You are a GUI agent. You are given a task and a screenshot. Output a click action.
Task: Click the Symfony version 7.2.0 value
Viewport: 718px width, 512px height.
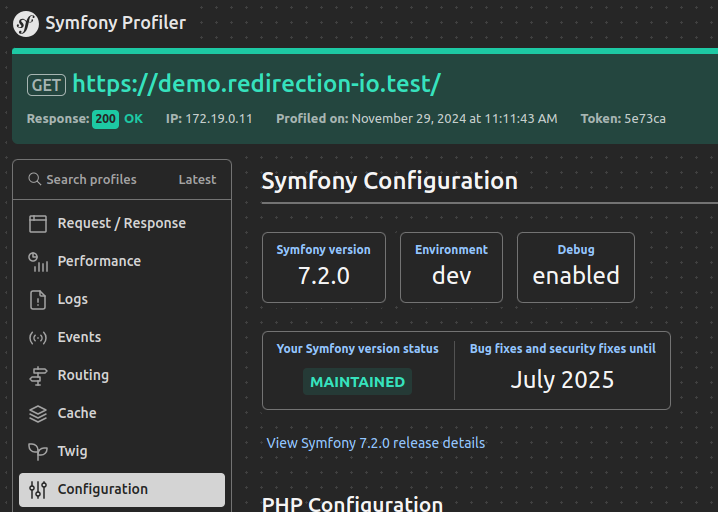click(324, 276)
